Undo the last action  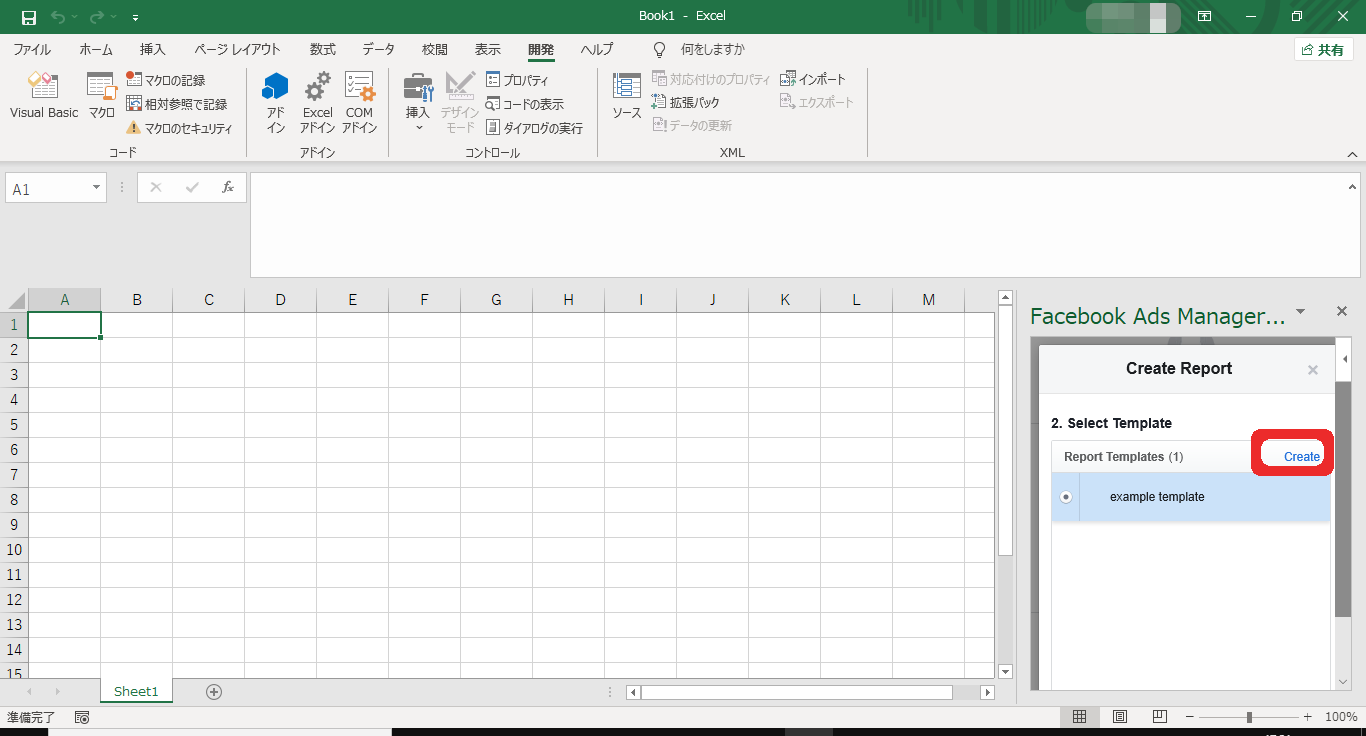58,17
